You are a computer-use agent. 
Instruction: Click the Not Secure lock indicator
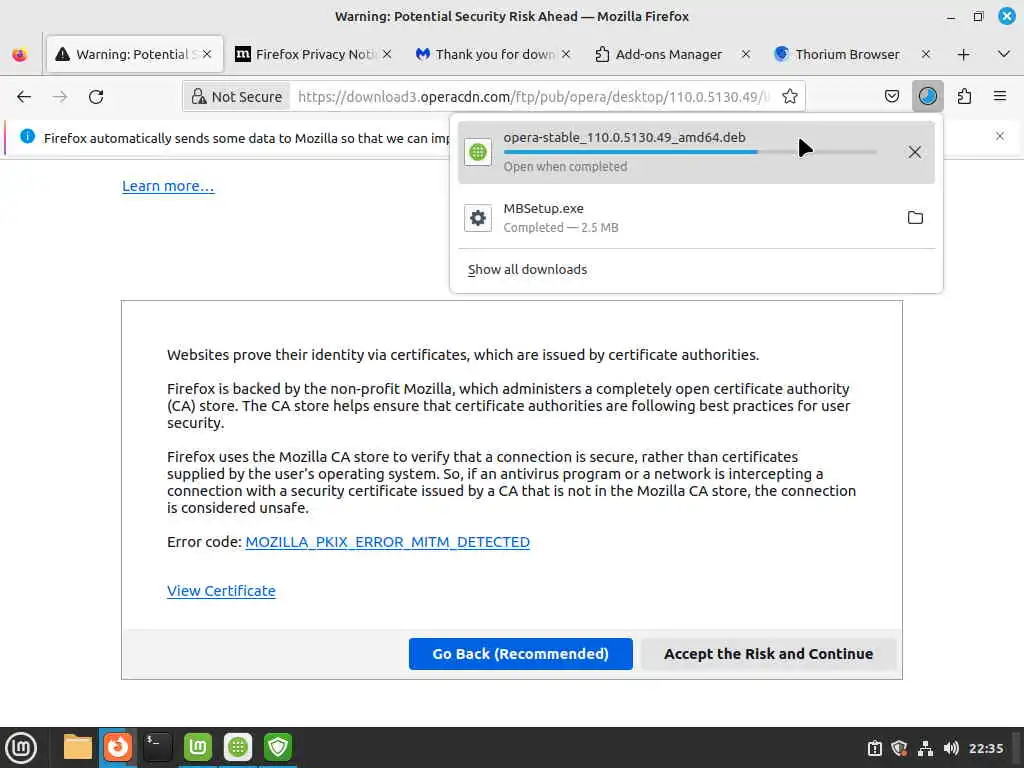[236, 97]
